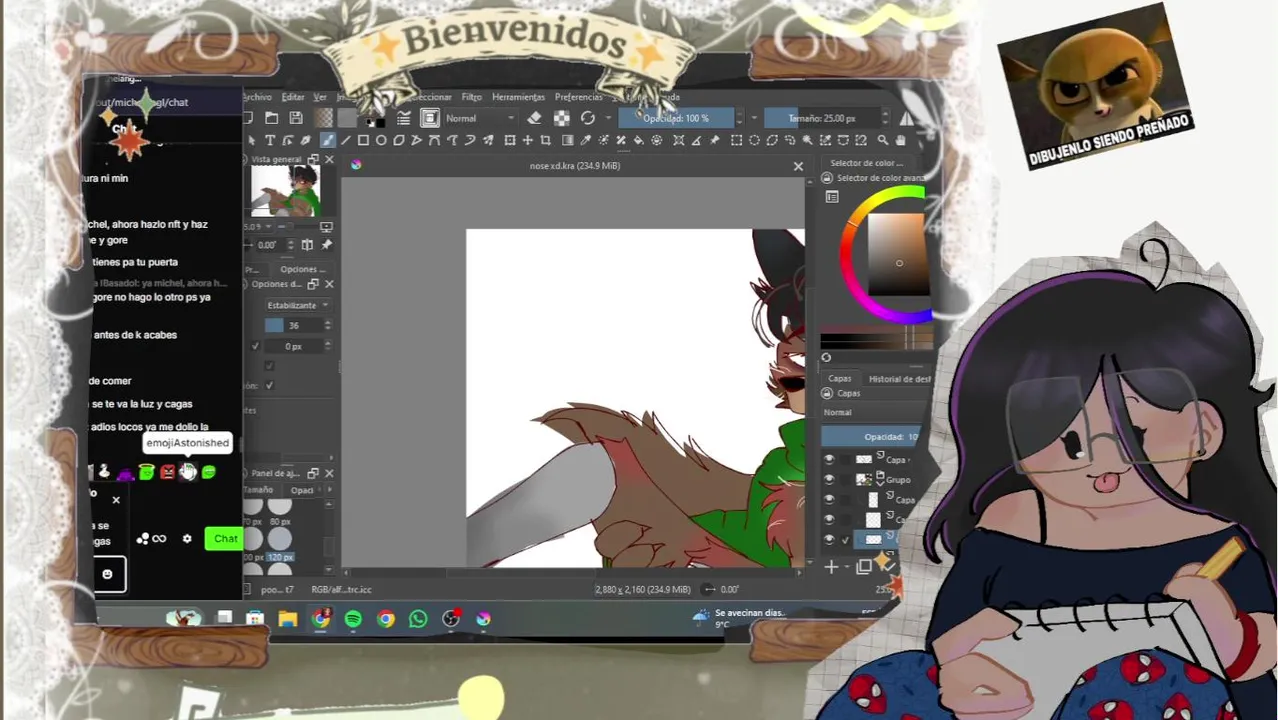
Task: Toggle the eye of the third layer row
Action: [x=829, y=499]
